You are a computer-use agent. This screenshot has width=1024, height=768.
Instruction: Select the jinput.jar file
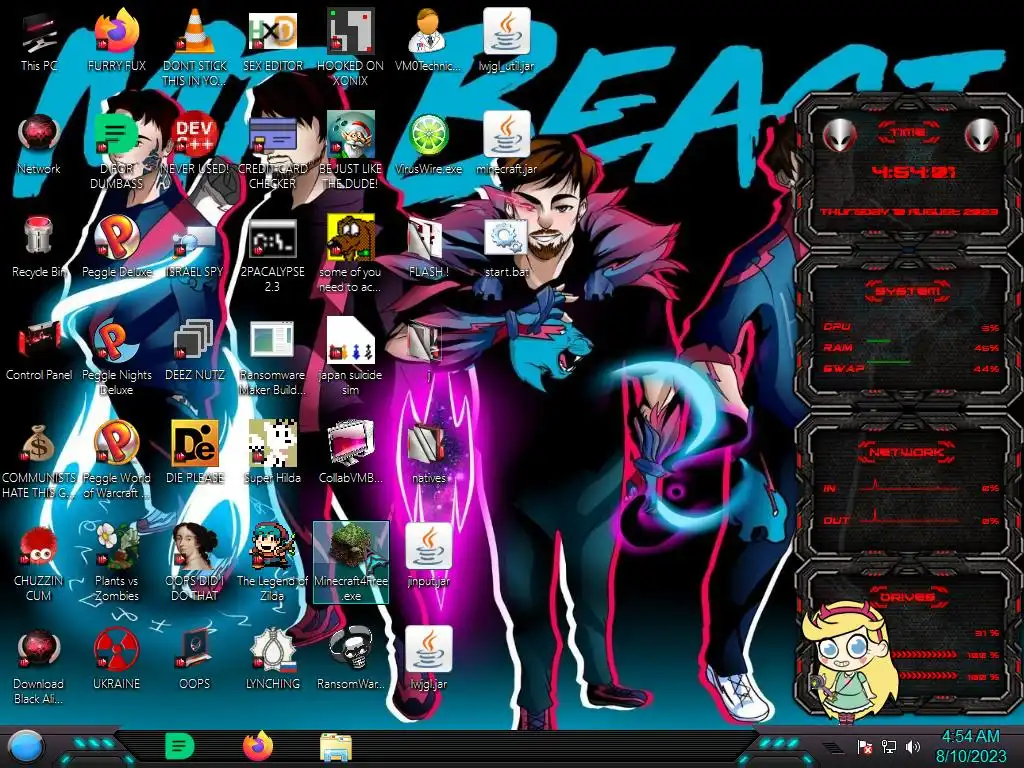coord(428,557)
